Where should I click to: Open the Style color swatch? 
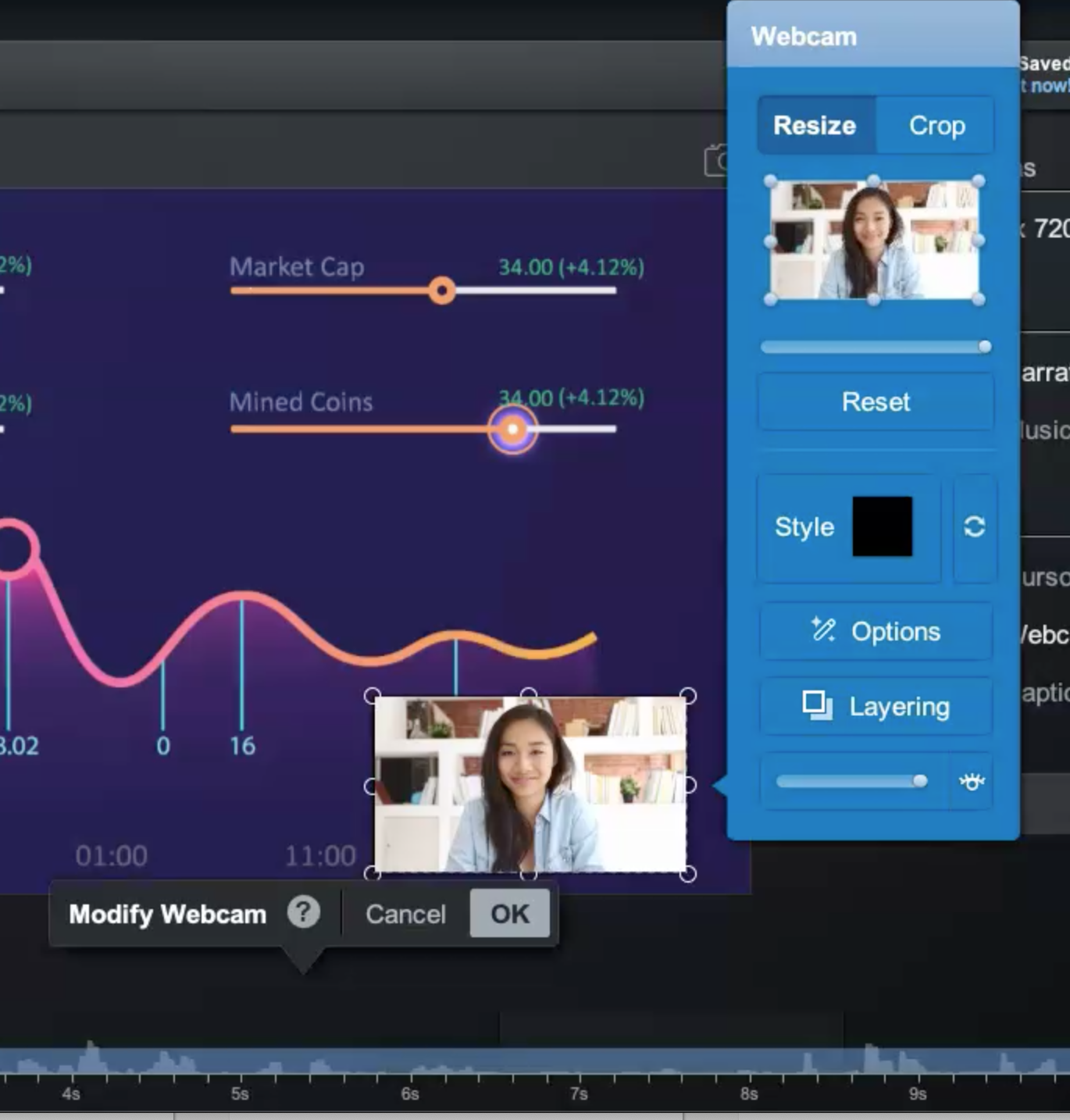pos(882,526)
